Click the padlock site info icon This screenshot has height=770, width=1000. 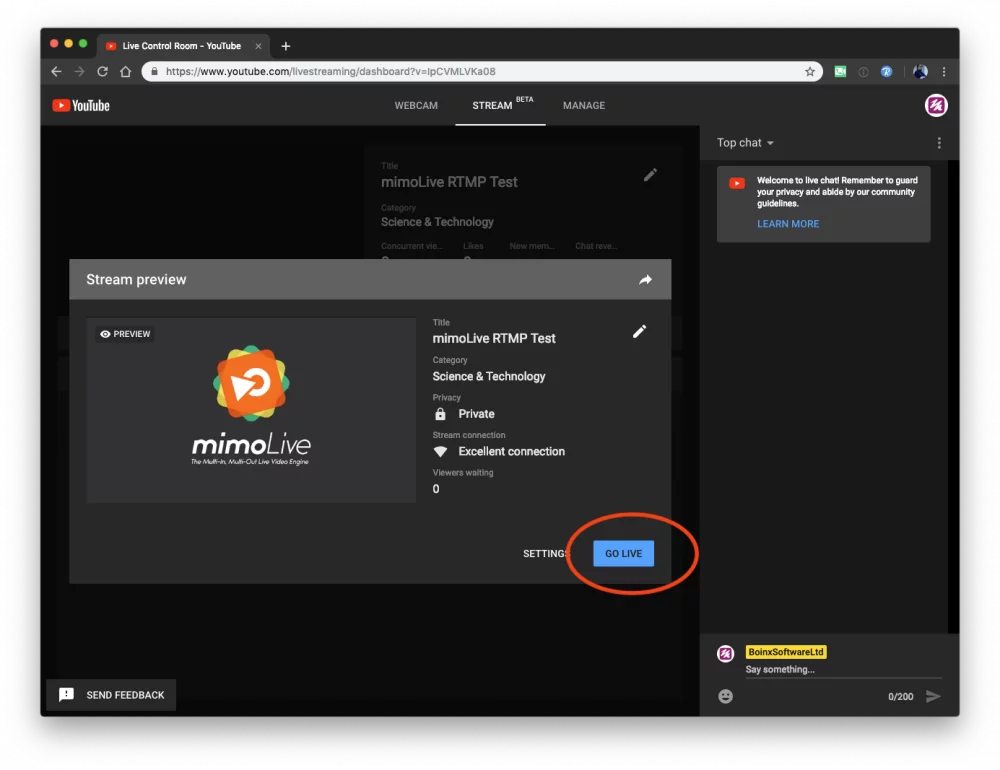154,71
